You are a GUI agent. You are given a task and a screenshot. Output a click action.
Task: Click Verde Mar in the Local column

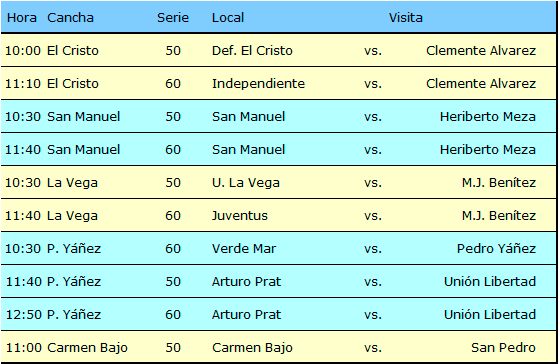pyautogui.click(x=244, y=249)
